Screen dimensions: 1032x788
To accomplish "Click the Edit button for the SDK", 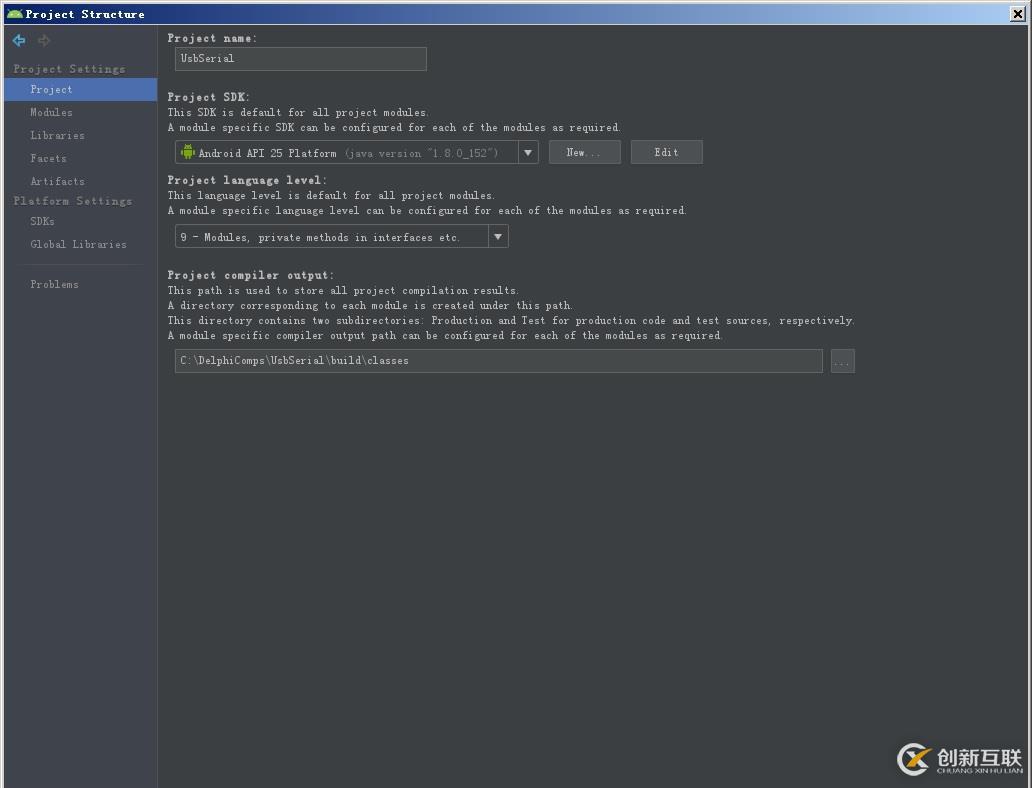I will point(666,152).
